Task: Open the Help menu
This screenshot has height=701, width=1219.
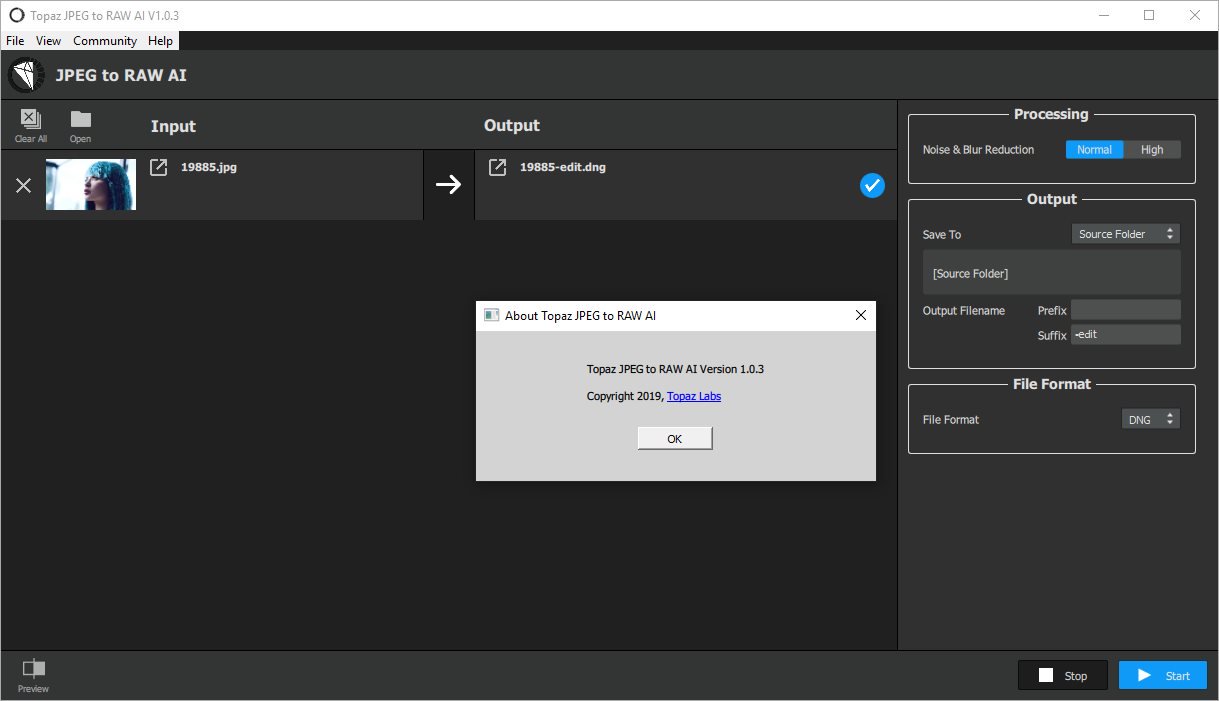Action: point(160,41)
